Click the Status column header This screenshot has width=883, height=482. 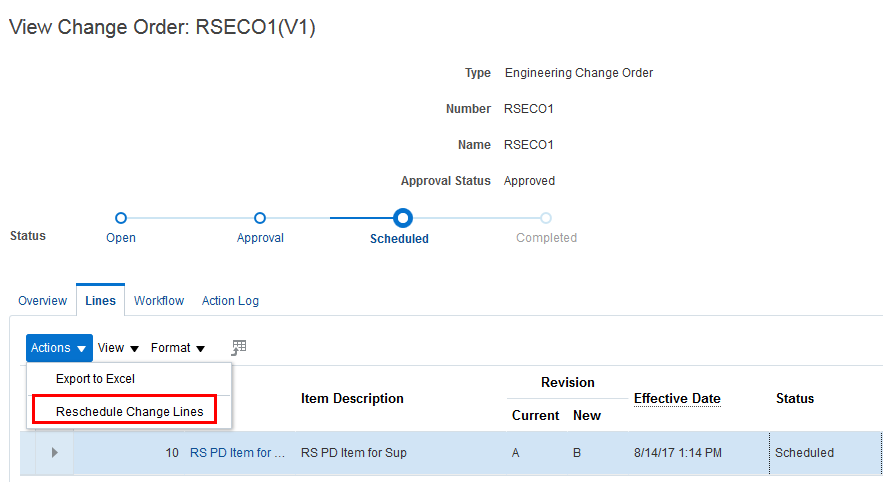pyautogui.click(x=795, y=398)
